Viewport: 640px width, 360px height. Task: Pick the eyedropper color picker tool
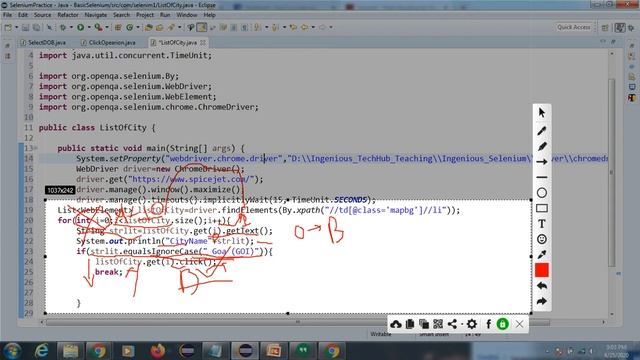coord(542,255)
